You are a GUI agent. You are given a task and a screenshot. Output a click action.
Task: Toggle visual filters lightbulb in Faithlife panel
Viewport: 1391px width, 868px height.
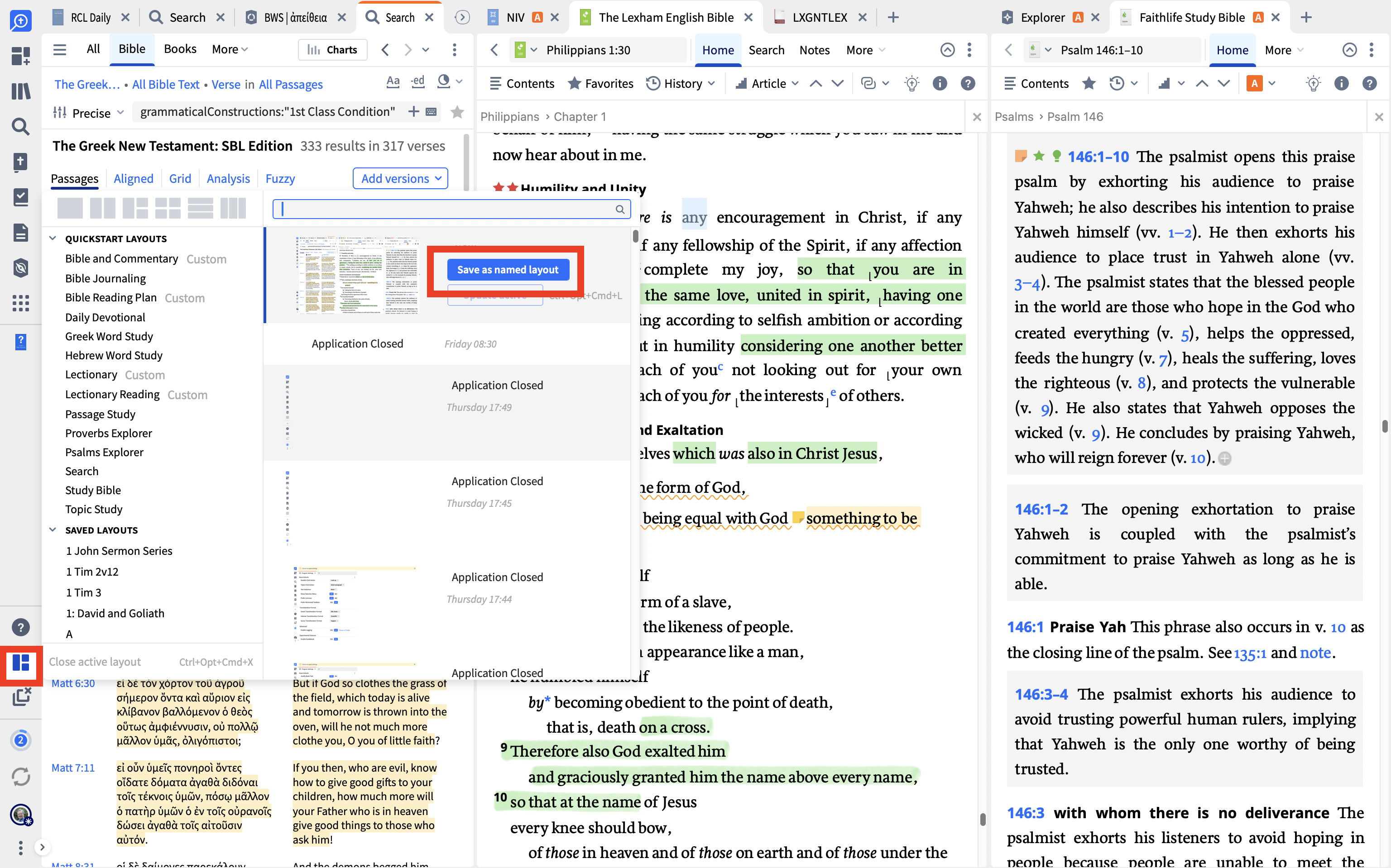pyautogui.click(x=1313, y=84)
